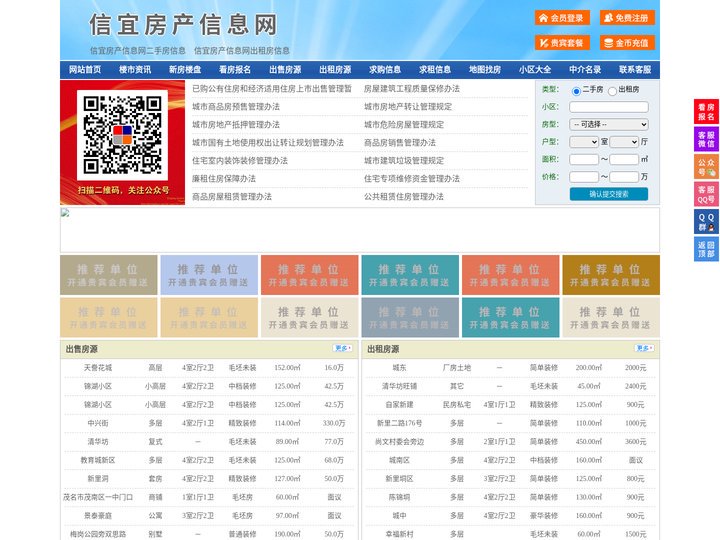Open the 室 count dropdown

pyautogui.click(x=584, y=142)
